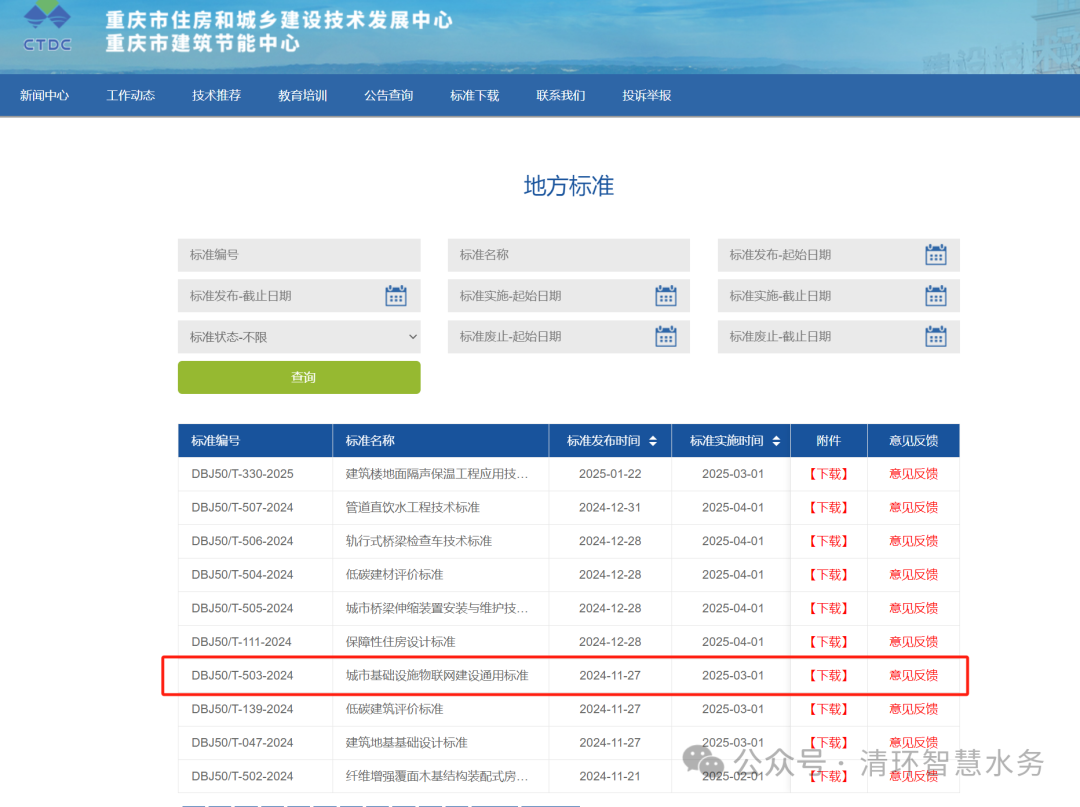Open calendar for 标准废止-截止日期 field
Viewport: 1080px width, 807px height.
click(935, 337)
